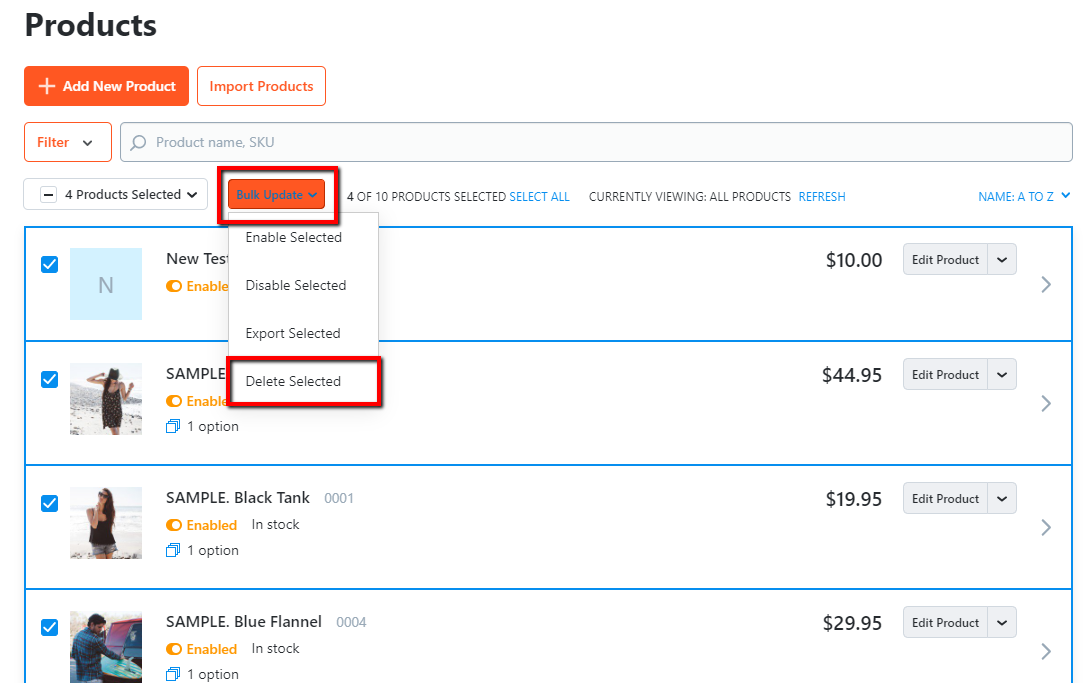The image size is (1084, 683).
Task: Click the search magnifier icon
Action: pyautogui.click(x=139, y=142)
